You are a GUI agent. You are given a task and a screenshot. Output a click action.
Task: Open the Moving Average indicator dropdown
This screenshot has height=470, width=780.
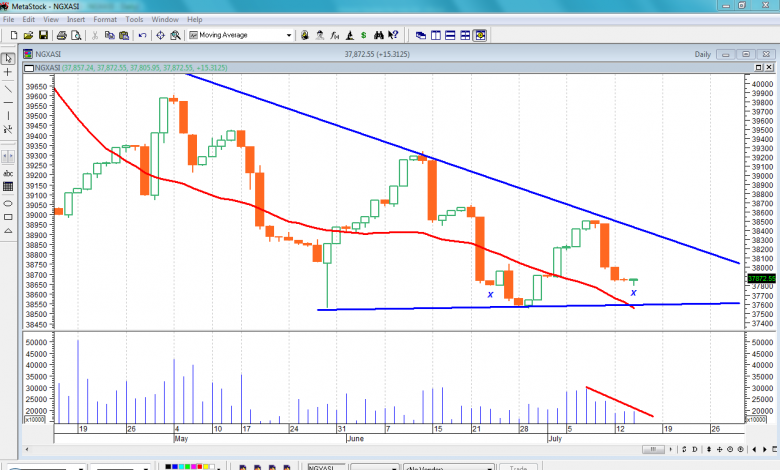[289, 35]
